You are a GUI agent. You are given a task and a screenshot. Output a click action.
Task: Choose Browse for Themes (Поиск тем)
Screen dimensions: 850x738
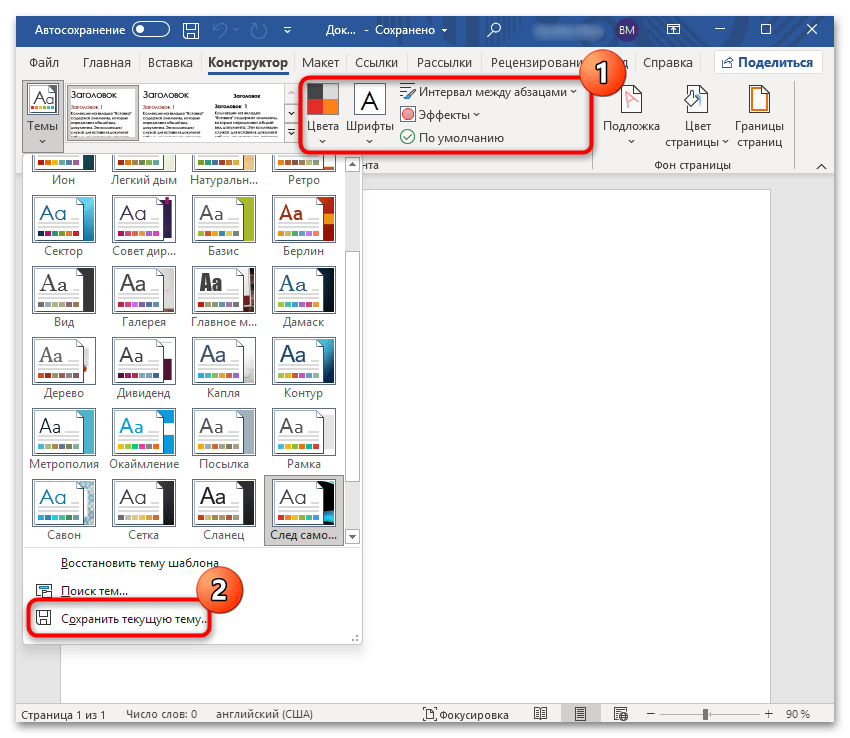pos(95,591)
